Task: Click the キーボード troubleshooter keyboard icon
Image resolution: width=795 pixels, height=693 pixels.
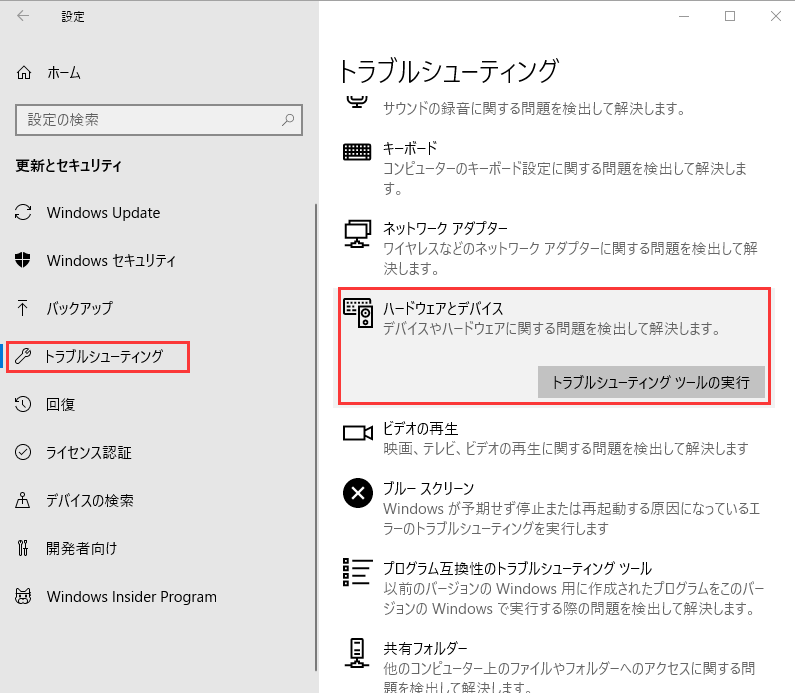Action: click(x=357, y=152)
